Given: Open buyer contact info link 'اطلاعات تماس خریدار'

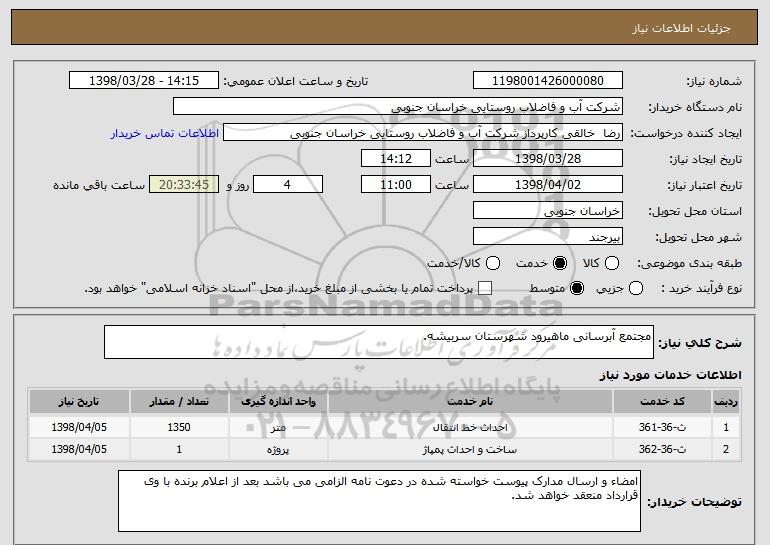Looking at the screenshot, I should 165,133.
